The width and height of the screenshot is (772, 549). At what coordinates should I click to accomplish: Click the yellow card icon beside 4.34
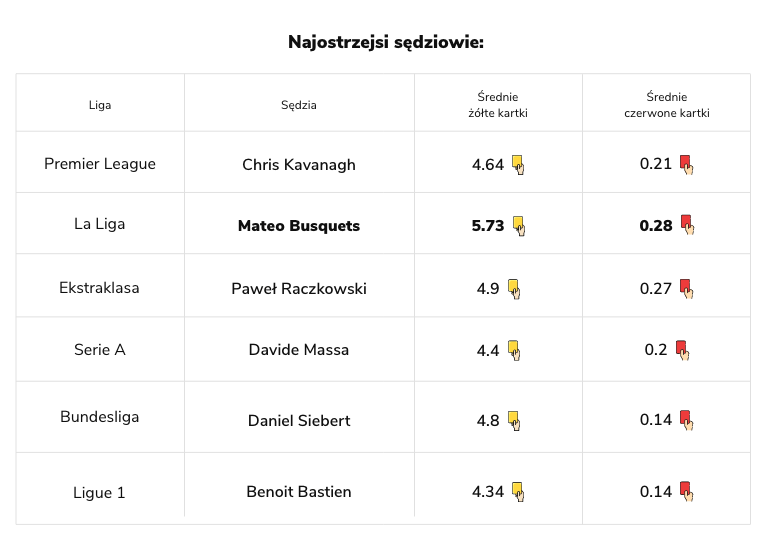pos(518,491)
